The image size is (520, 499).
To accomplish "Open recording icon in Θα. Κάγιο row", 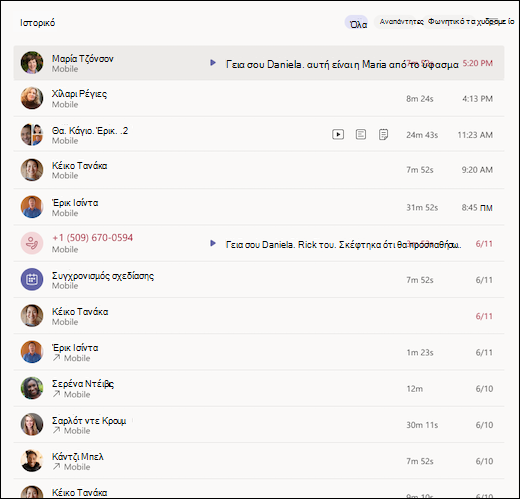I will pyautogui.click(x=338, y=134).
